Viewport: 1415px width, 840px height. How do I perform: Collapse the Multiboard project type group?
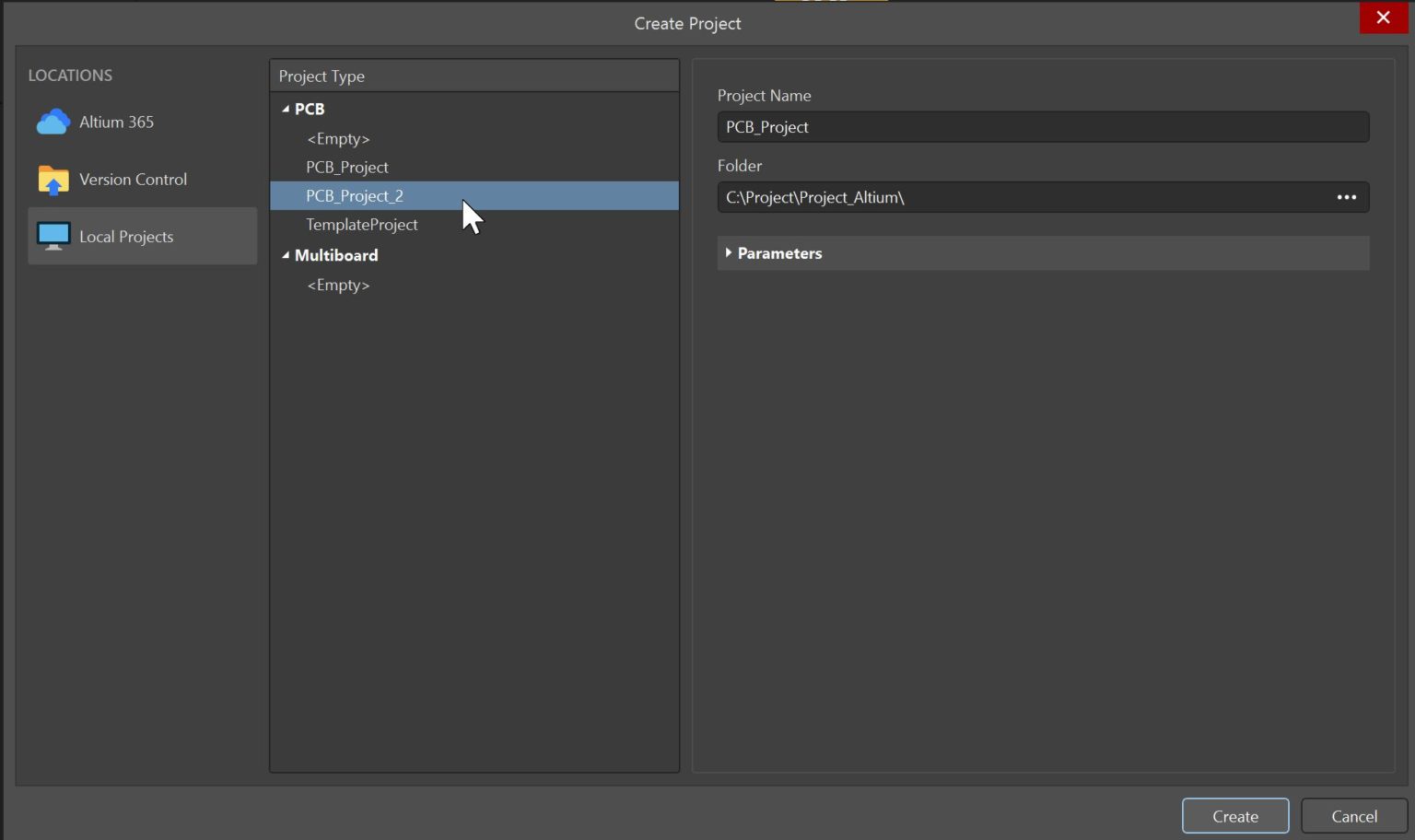click(x=286, y=255)
